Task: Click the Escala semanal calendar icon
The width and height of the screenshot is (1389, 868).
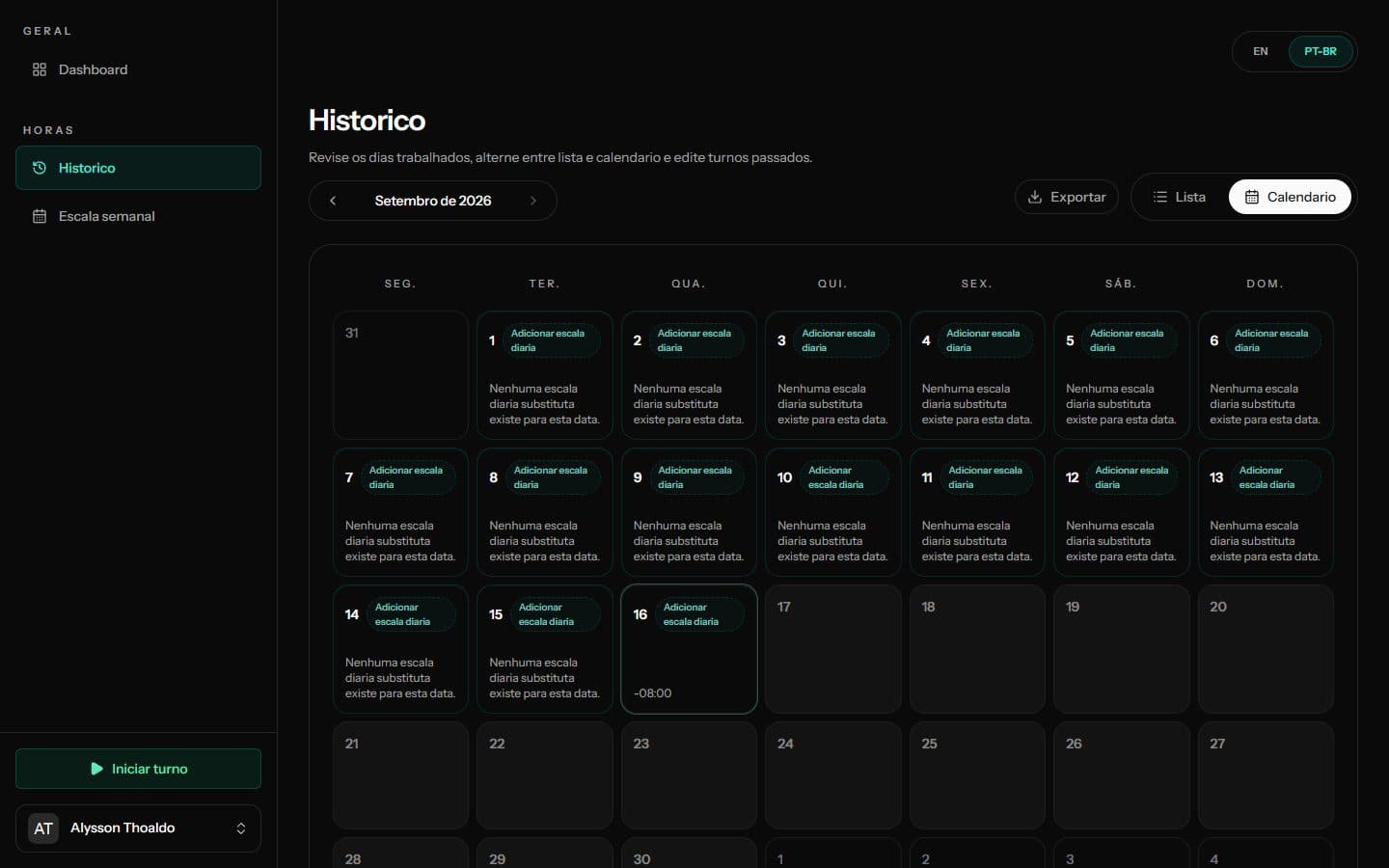Action: (x=40, y=216)
